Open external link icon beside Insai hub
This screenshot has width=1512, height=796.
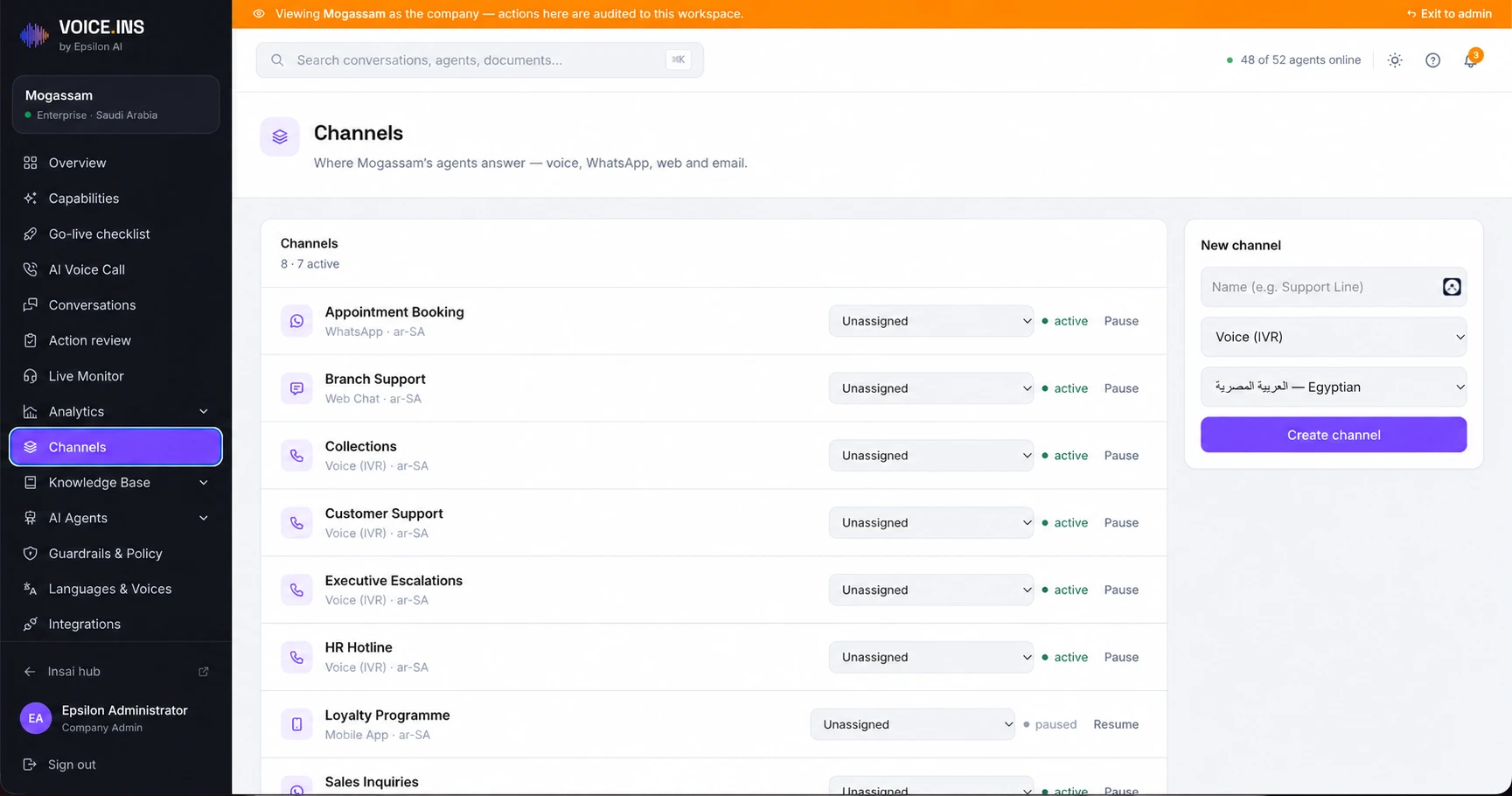(x=204, y=672)
